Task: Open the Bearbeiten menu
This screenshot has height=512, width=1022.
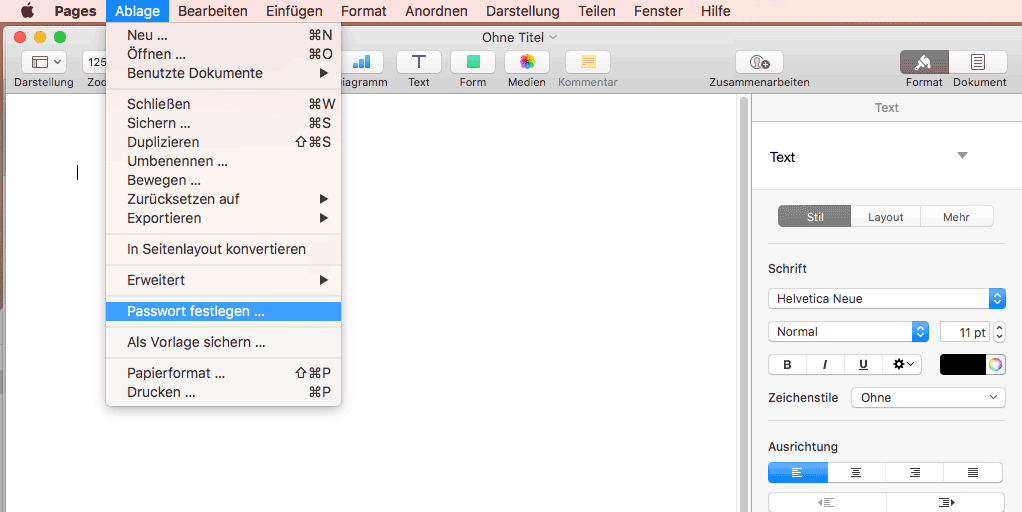Action: [212, 11]
